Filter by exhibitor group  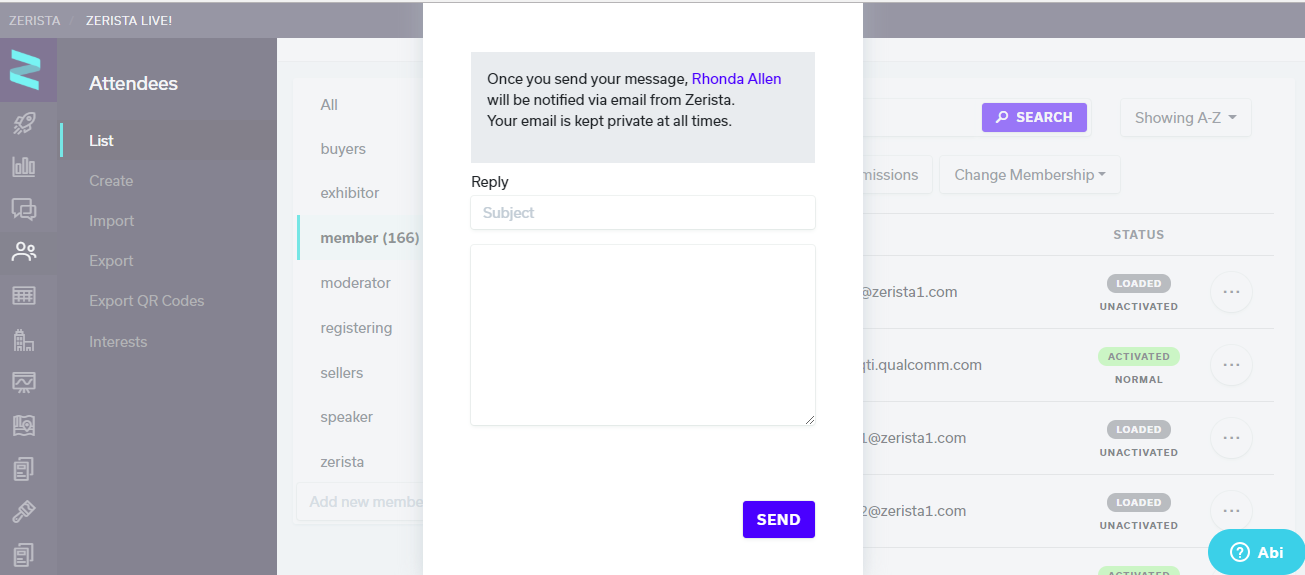350,193
